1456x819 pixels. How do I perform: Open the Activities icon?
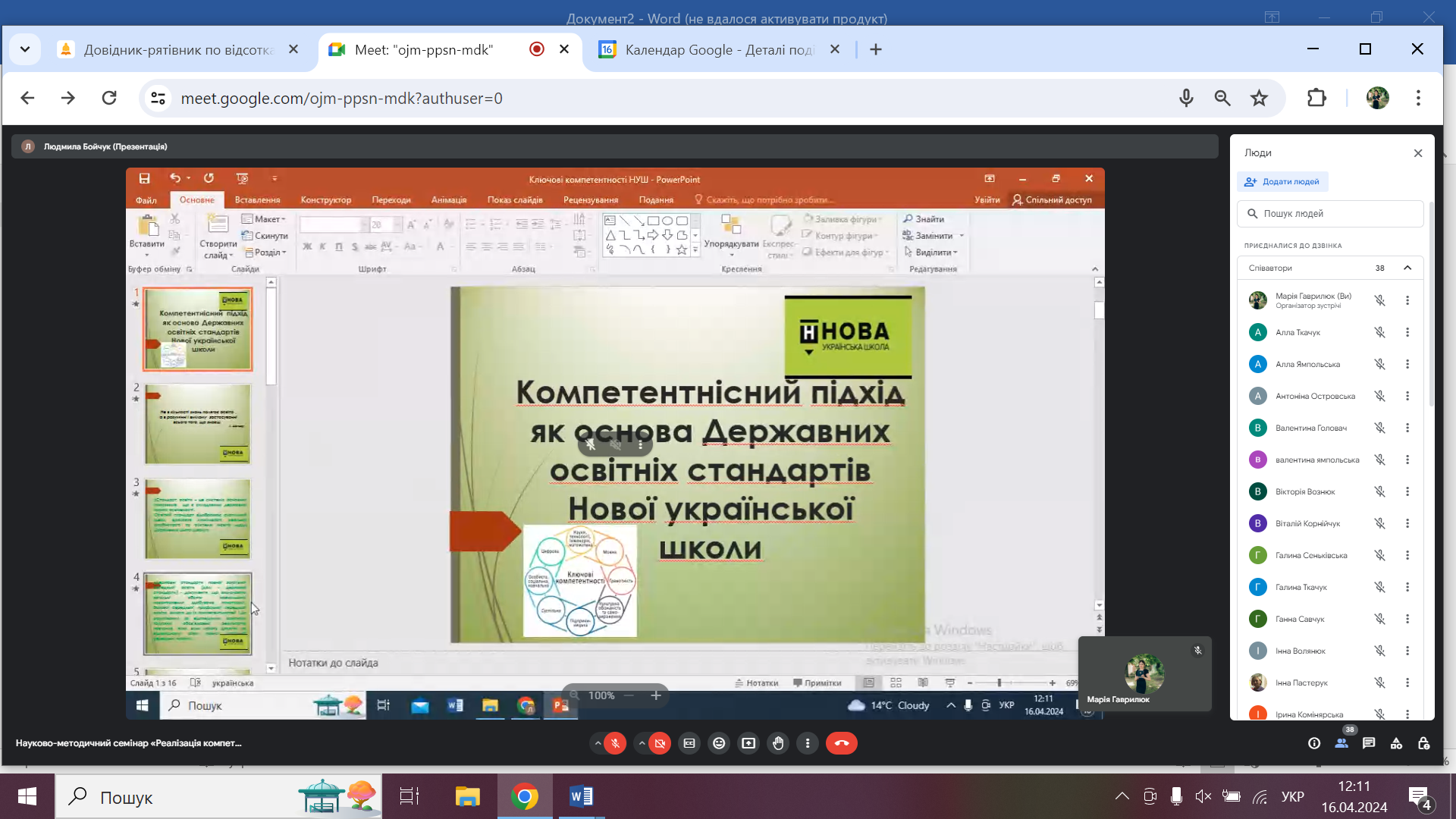[x=1396, y=743]
